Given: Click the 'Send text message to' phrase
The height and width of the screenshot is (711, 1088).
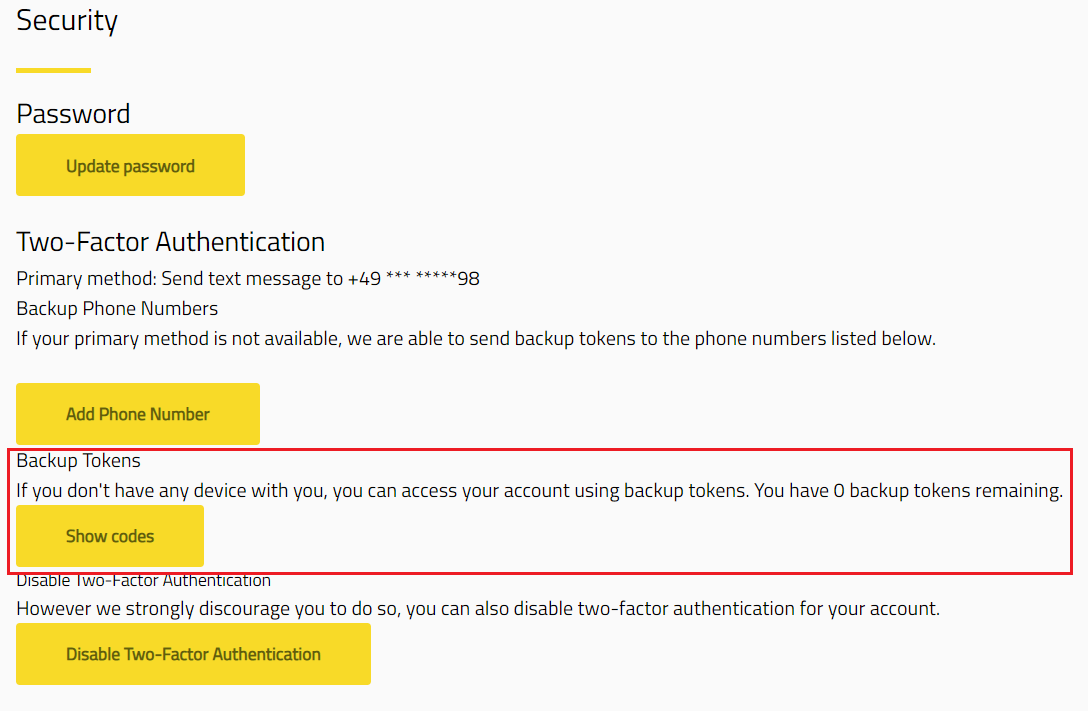Looking at the screenshot, I should click(252, 279).
